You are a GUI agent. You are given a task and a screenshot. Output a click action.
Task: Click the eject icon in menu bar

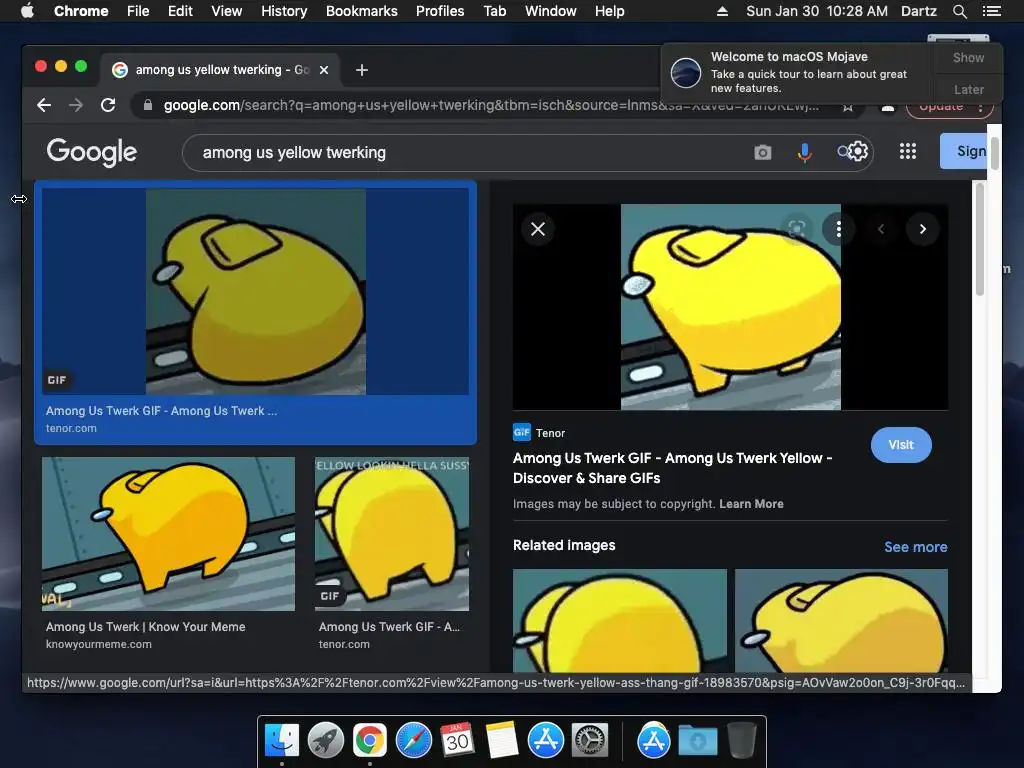coord(722,11)
